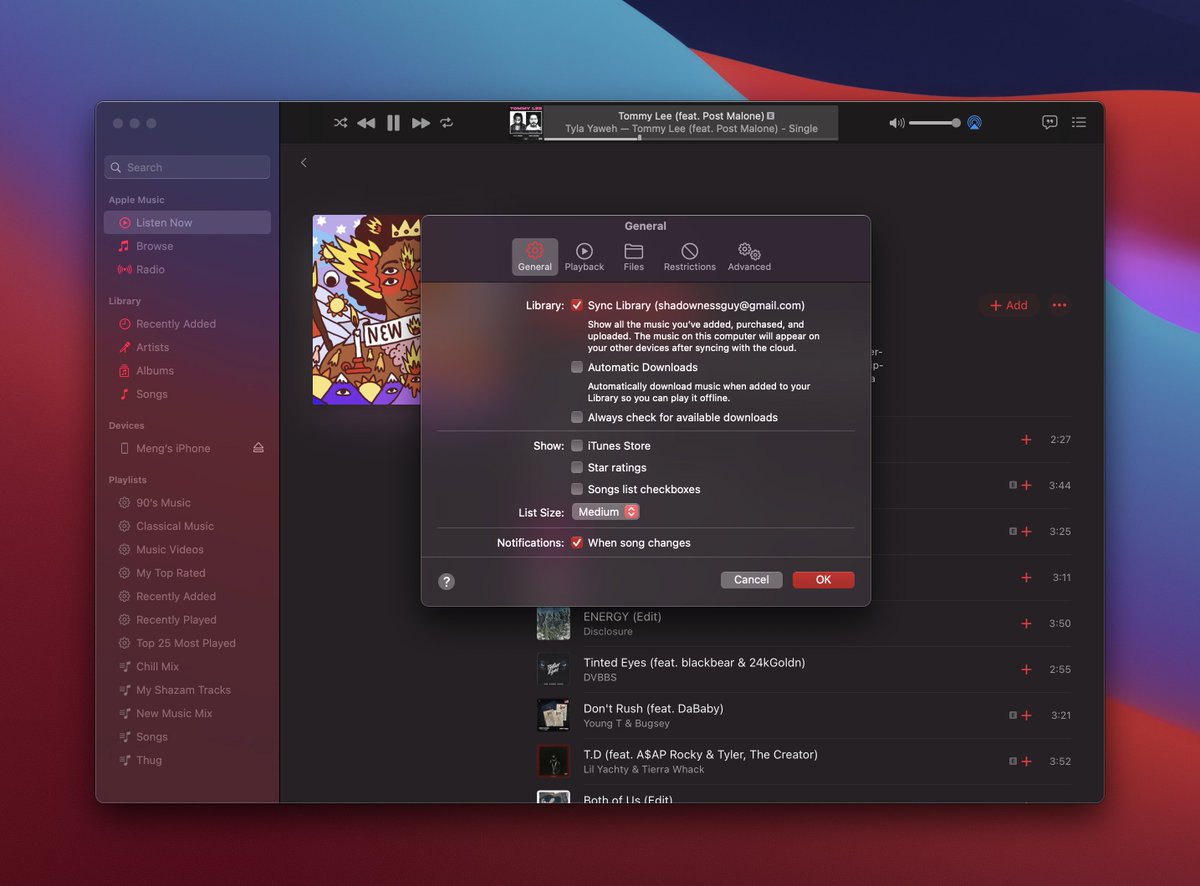Skip to next track

pyautogui.click(x=421, y=123)
